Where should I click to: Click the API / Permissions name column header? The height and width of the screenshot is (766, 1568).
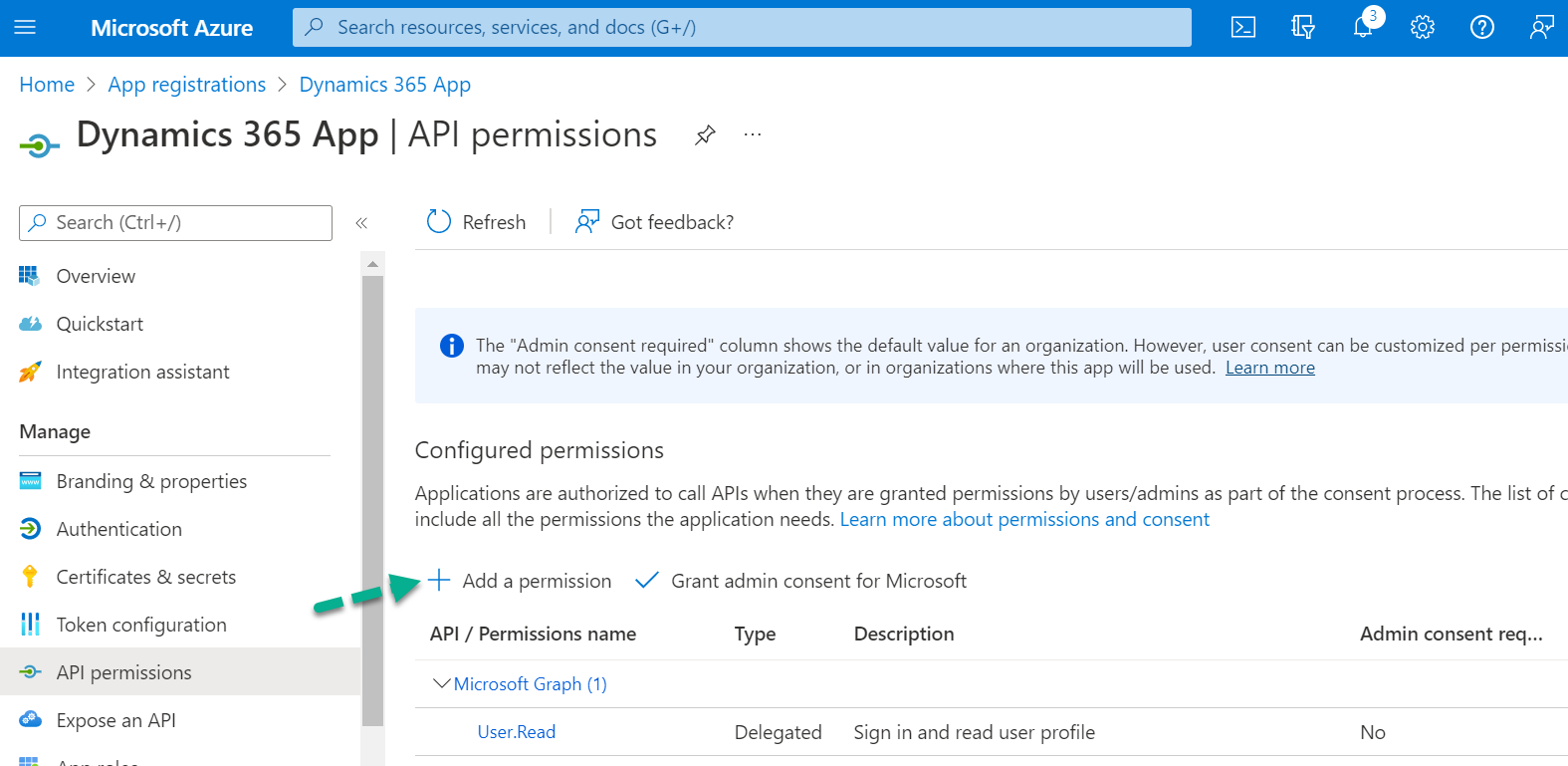533,634
